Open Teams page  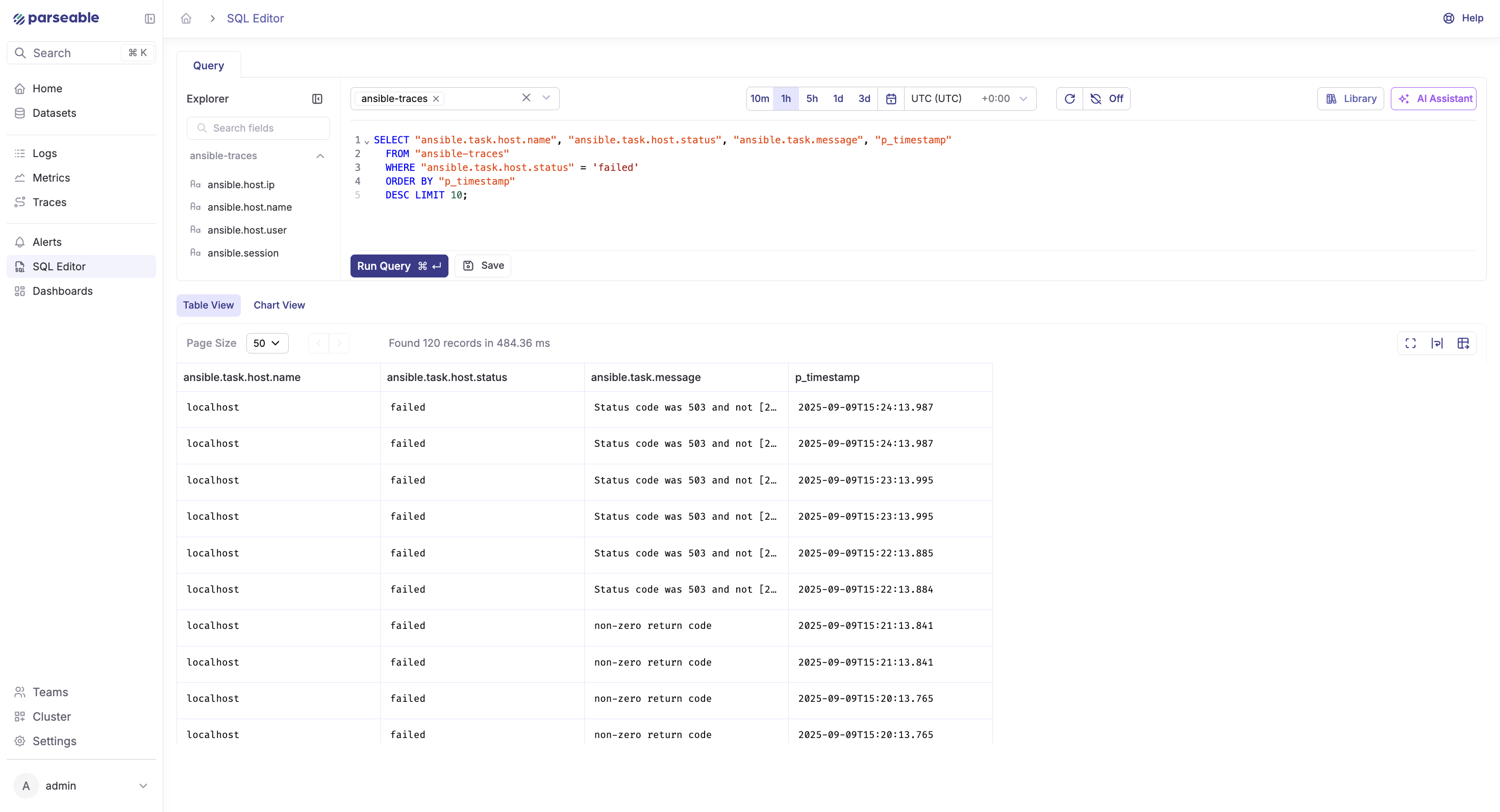pos(81,692)
